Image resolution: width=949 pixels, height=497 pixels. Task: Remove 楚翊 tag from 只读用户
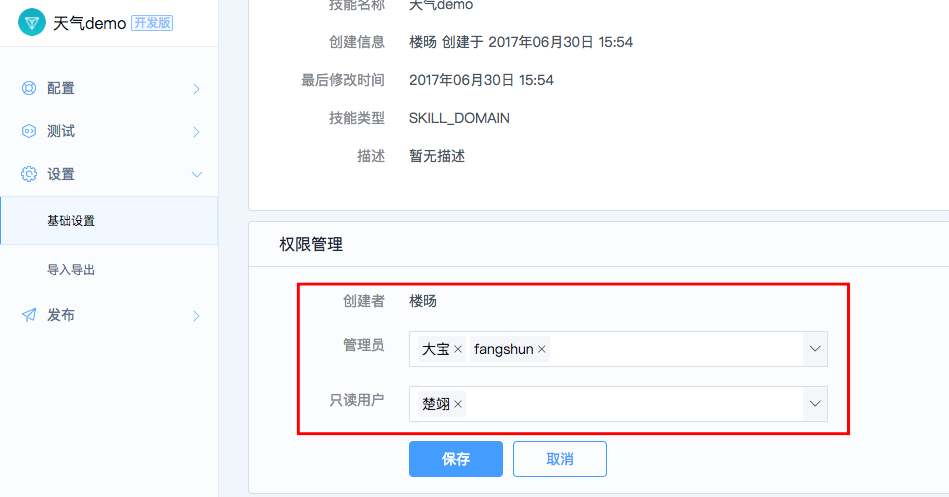458,404
